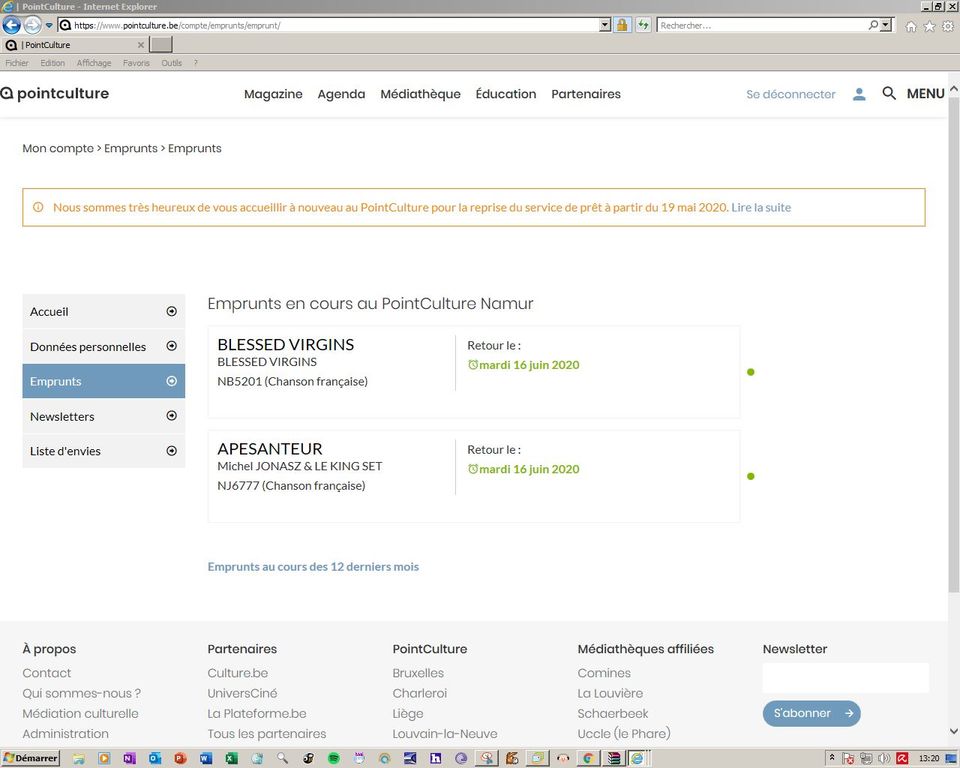The image size is (960, 768).
Task: Expand the search provider dropdown arrow
Action: pos(885,25)
